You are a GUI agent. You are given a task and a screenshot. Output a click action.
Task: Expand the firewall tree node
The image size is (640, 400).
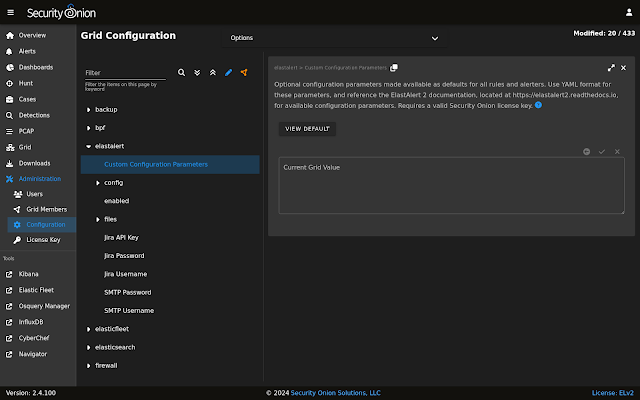[x=88, y=366]
